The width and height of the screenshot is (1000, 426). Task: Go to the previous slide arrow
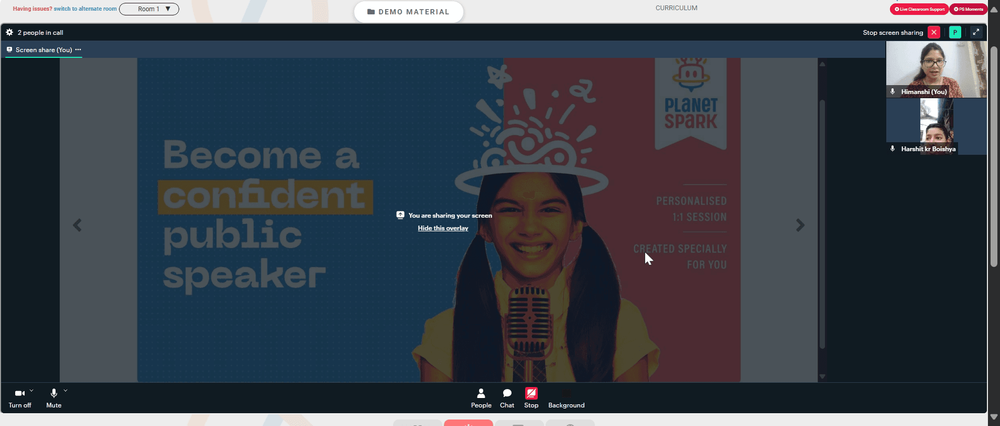click(x=77, y=225)
